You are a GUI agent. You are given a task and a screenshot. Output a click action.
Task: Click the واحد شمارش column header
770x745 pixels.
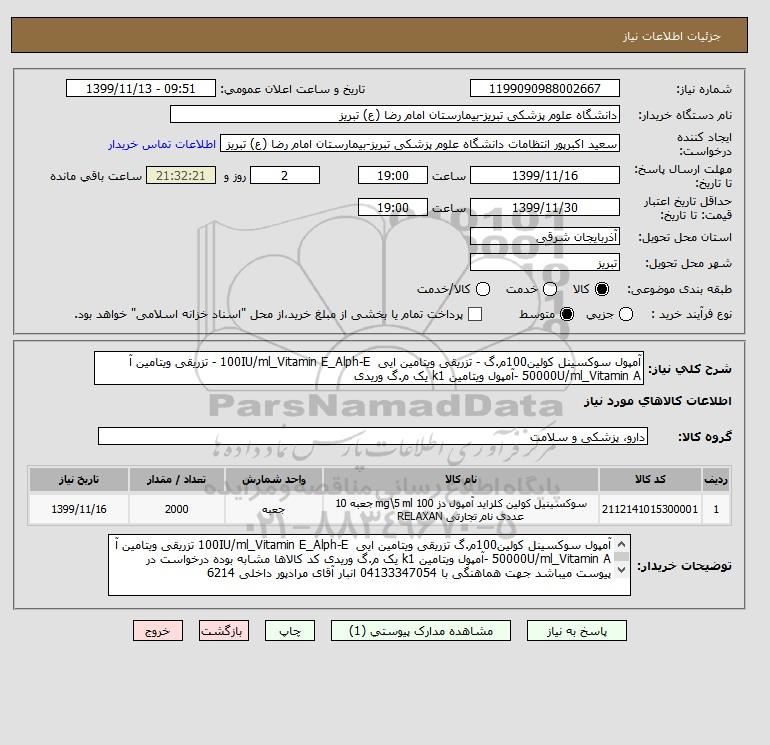pyautogui.click(x=274, y=479)
